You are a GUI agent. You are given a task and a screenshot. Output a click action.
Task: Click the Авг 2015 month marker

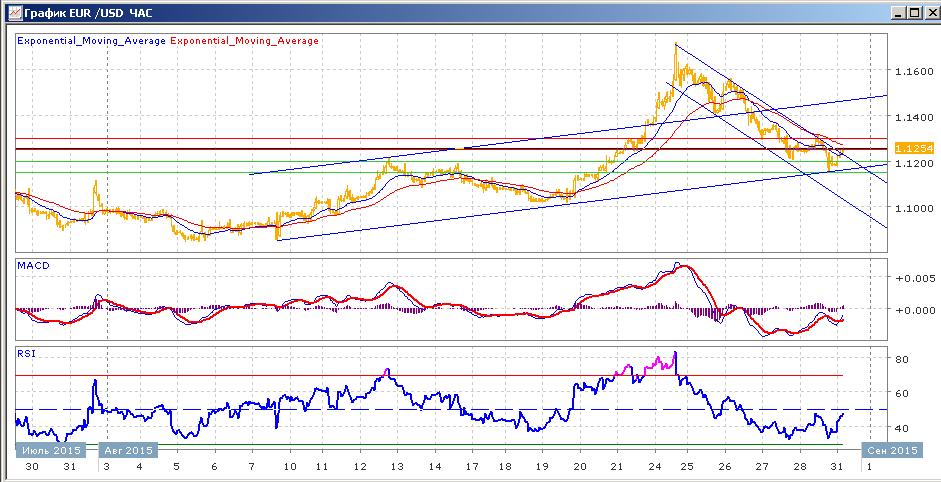pos(128,450)
